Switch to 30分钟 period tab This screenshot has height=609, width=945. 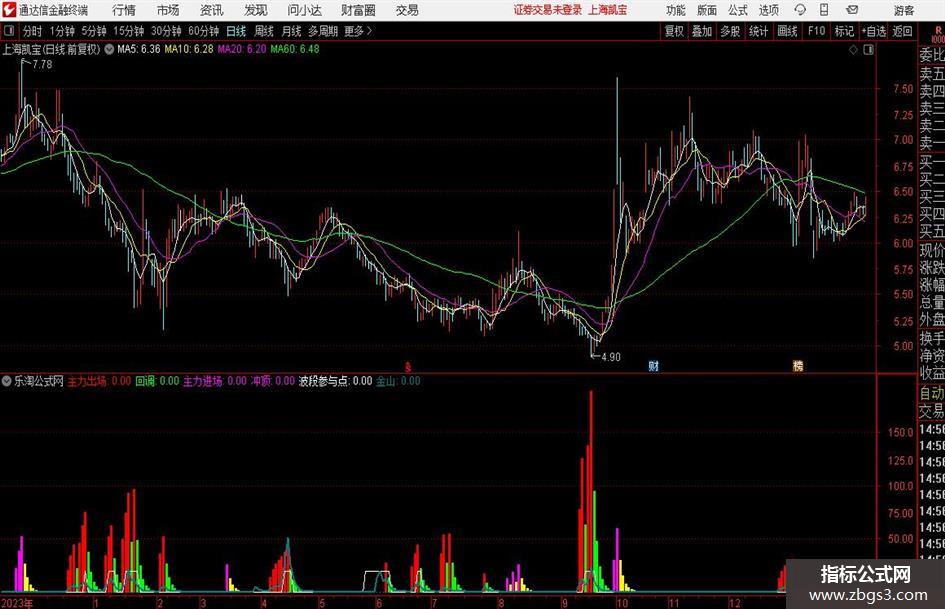[x=166, y=31]
